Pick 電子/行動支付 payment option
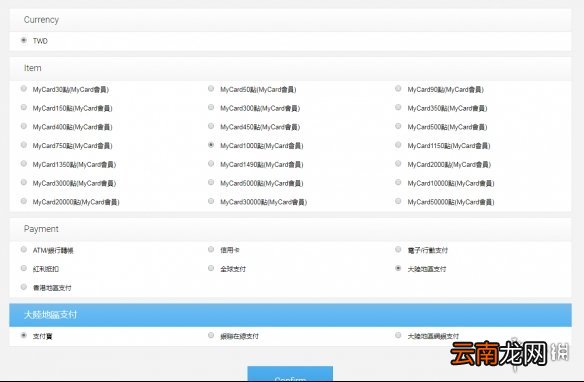Screen dimensions: 584x382 click(x=398, y=249)
